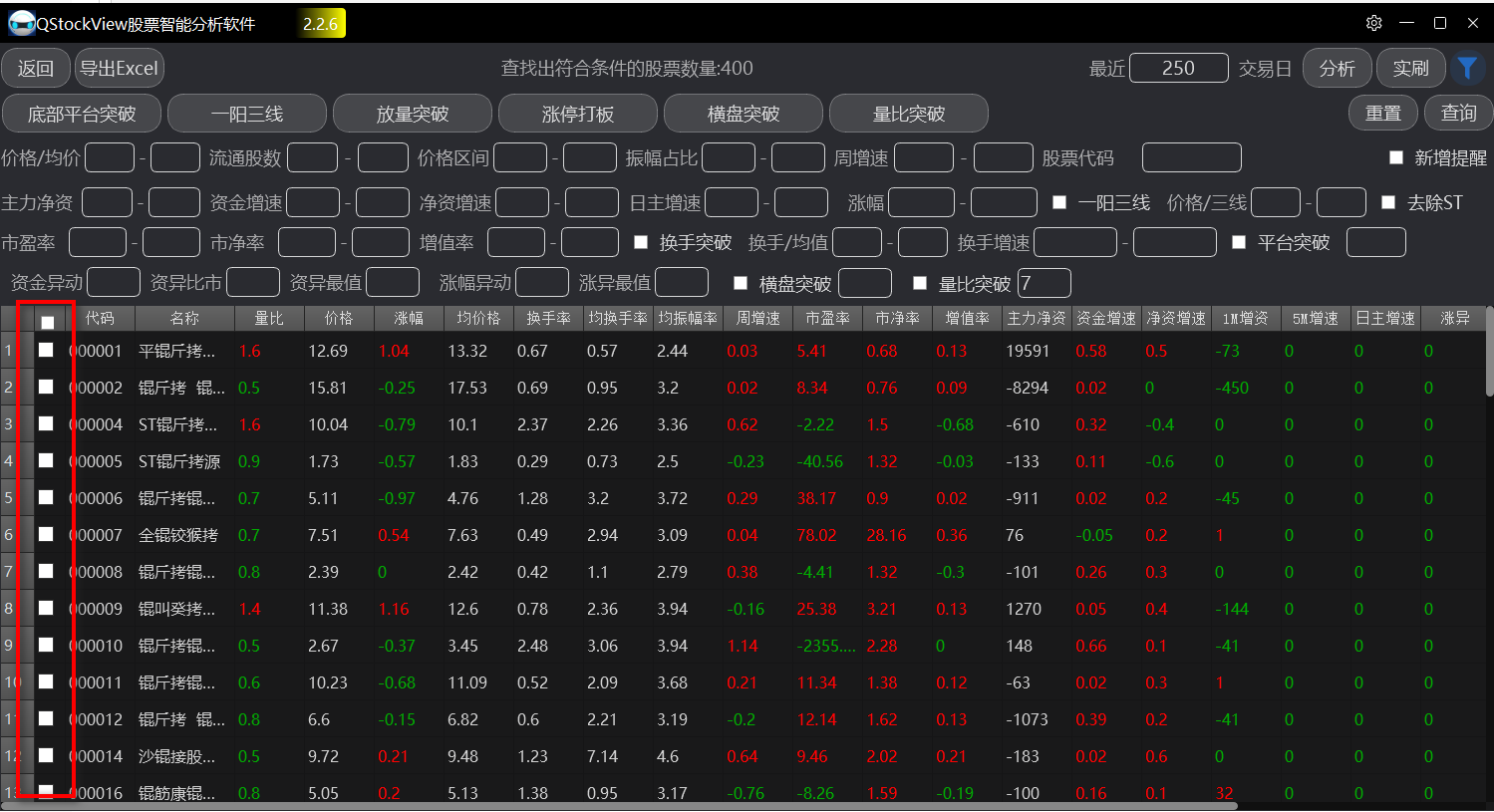Select 一阳三线 strategy button

(247, 114)
